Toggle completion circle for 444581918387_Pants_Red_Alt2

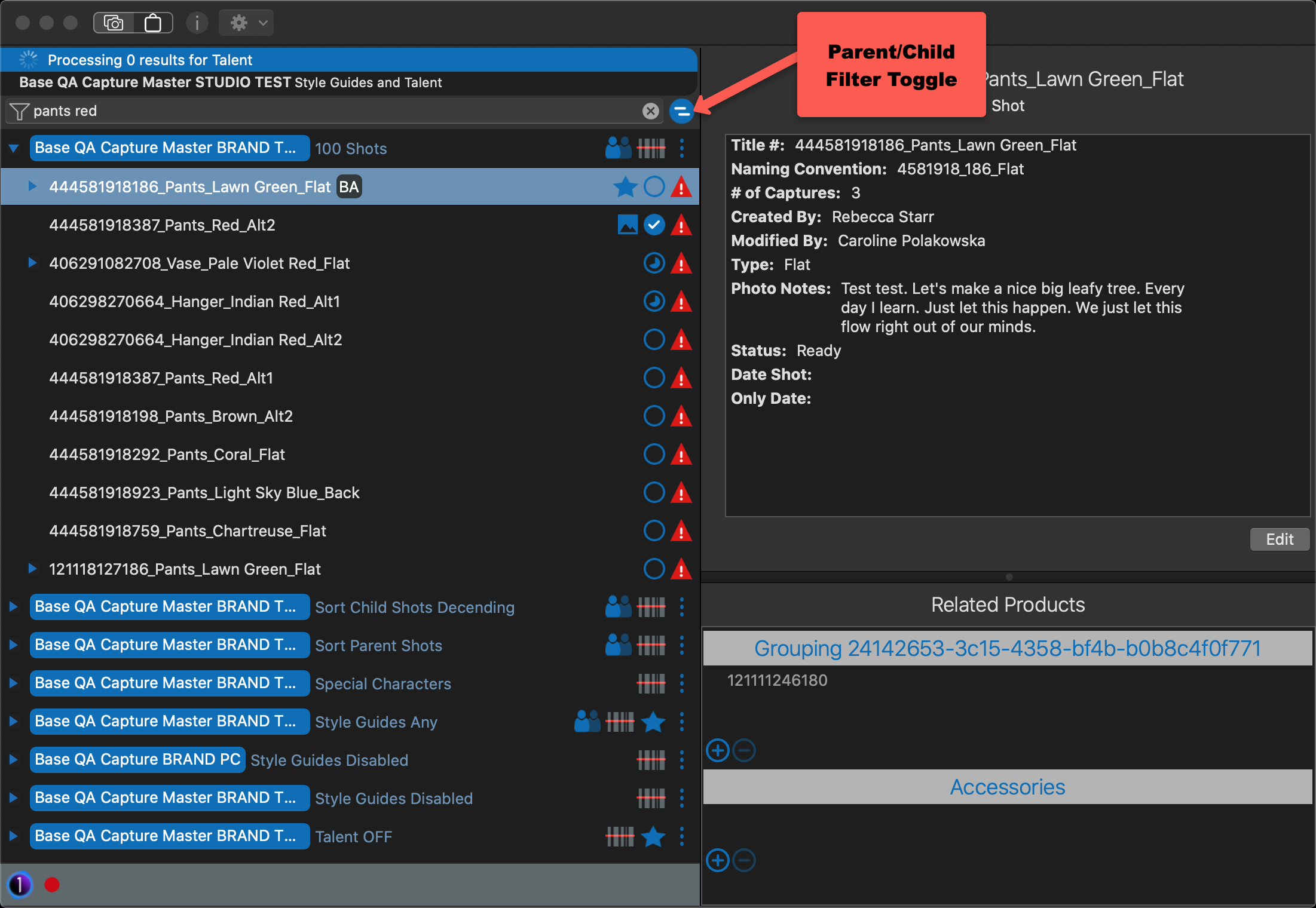[654, 225]
